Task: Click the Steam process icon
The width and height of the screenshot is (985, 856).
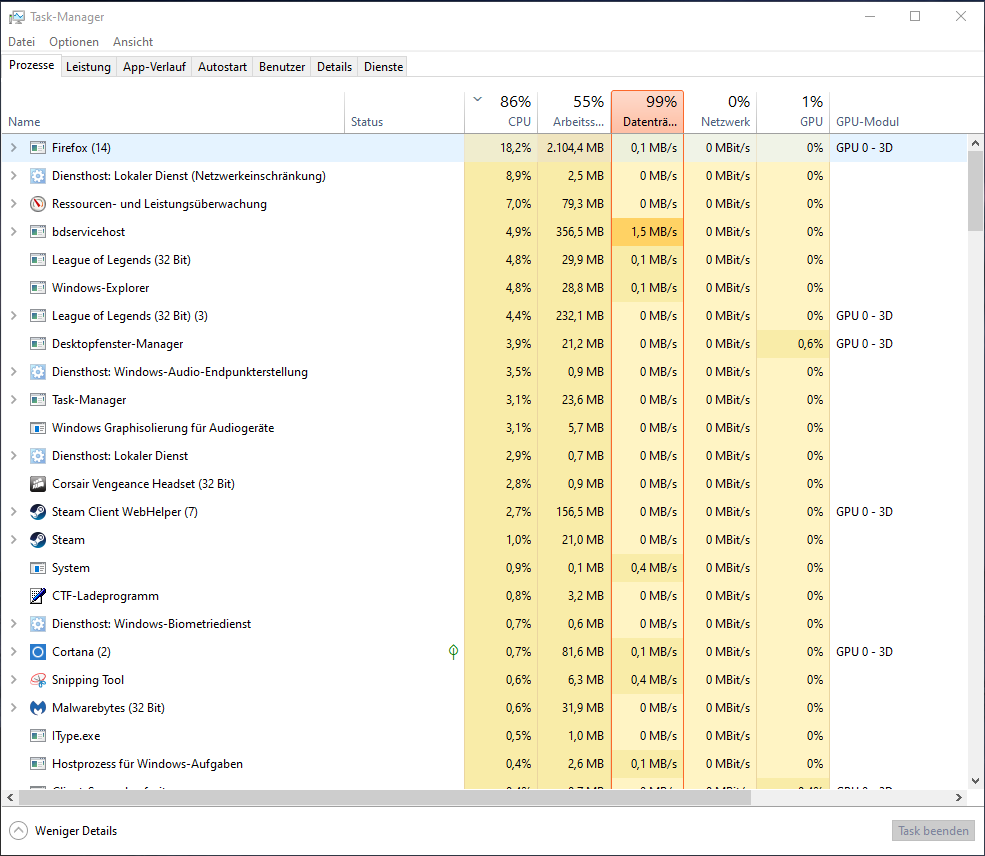Action: (38, 539)
